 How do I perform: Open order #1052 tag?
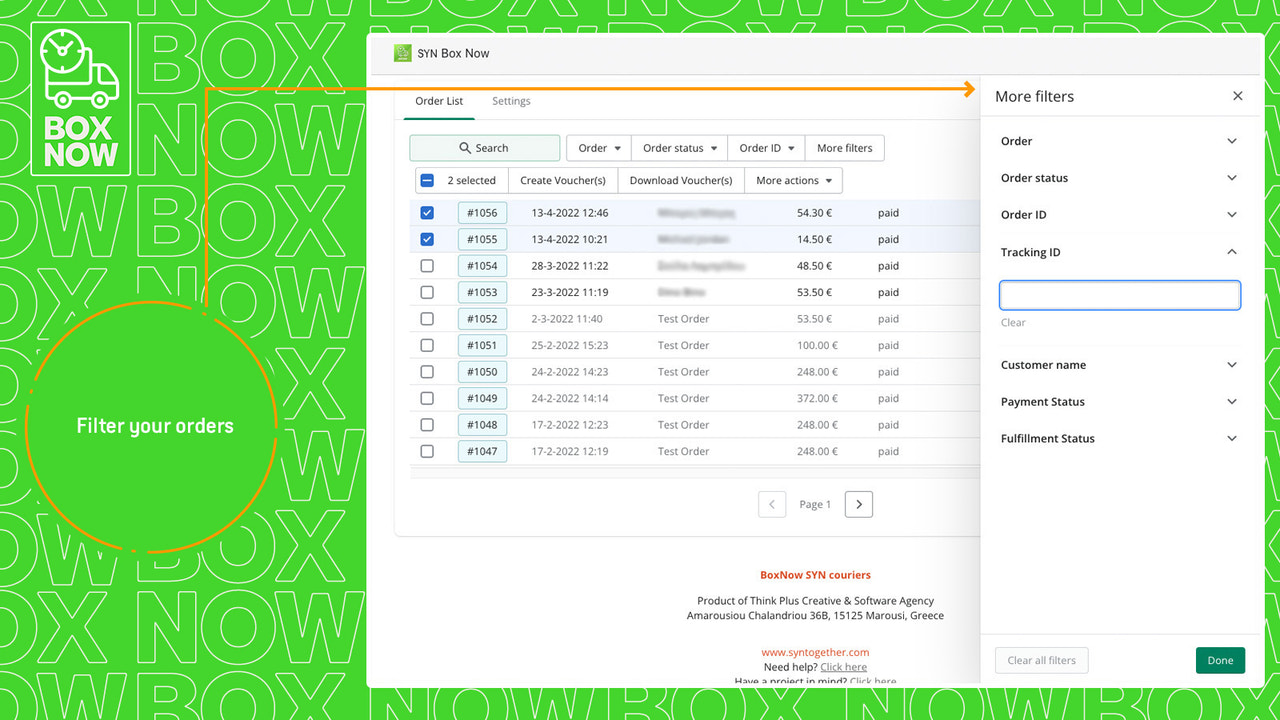[482, 319]
